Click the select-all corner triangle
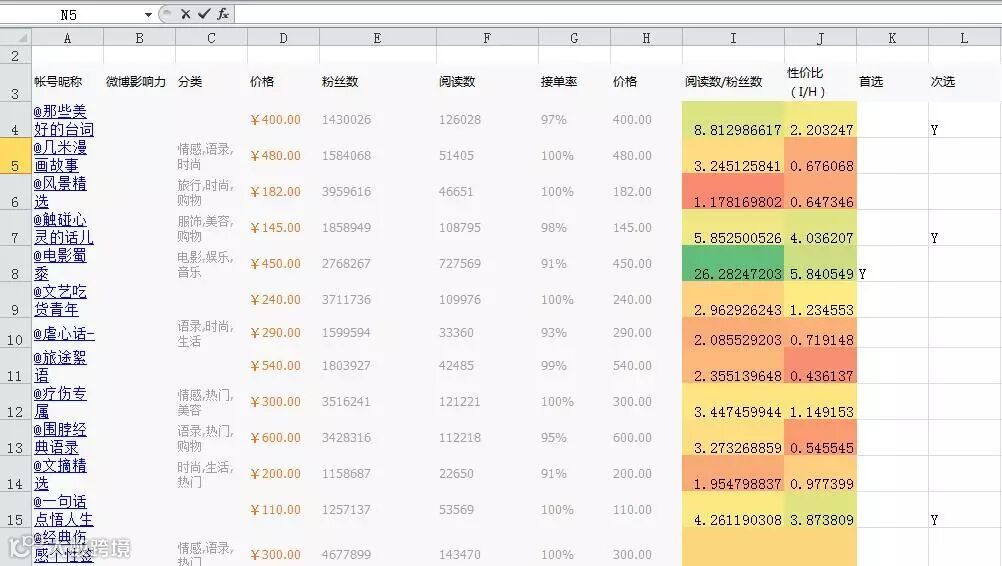 point(16,38)
